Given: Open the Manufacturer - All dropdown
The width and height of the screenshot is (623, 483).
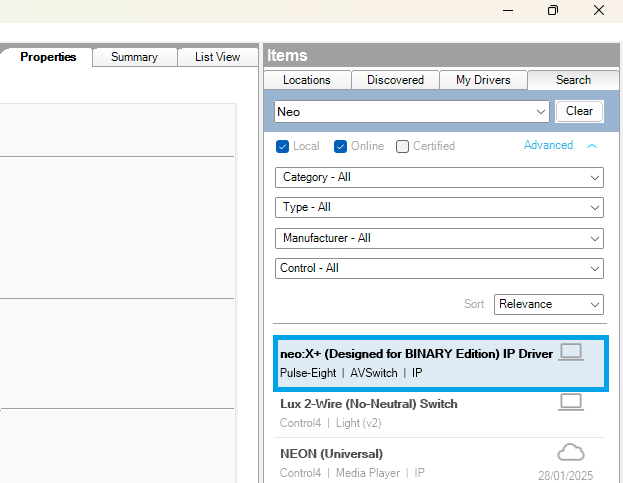Looking at the screenshot, I should [439, 238].
